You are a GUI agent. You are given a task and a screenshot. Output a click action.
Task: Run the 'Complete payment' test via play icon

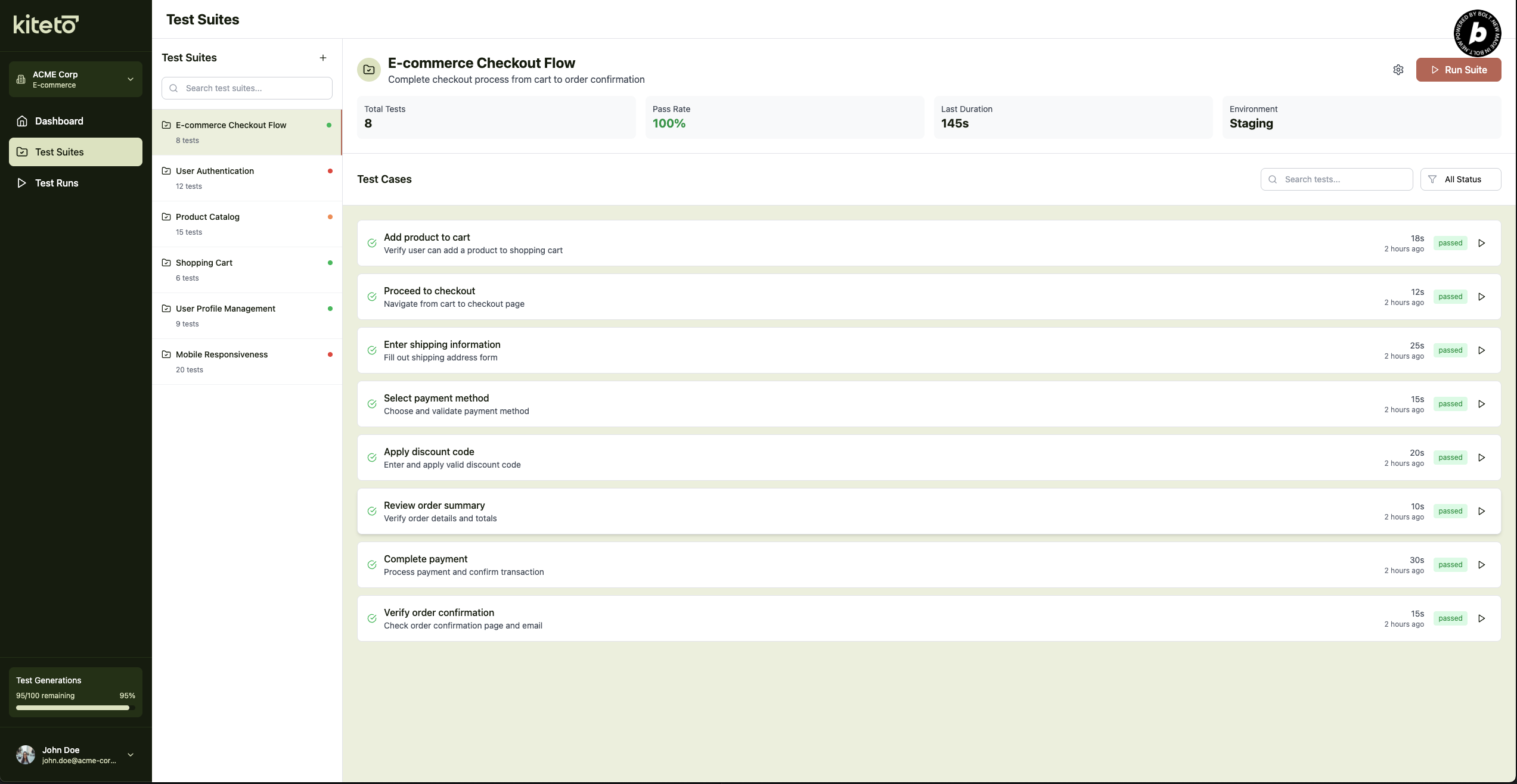click(1481, 565)
